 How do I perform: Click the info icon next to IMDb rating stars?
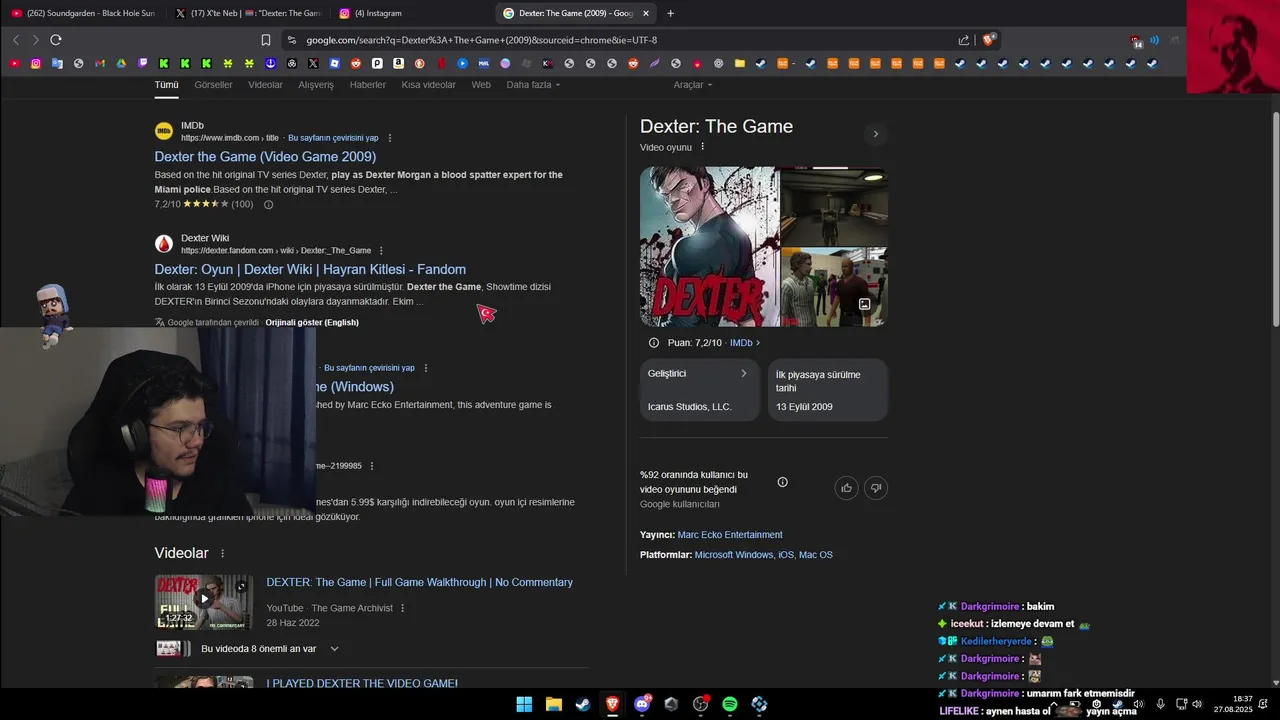click(268, 204)
